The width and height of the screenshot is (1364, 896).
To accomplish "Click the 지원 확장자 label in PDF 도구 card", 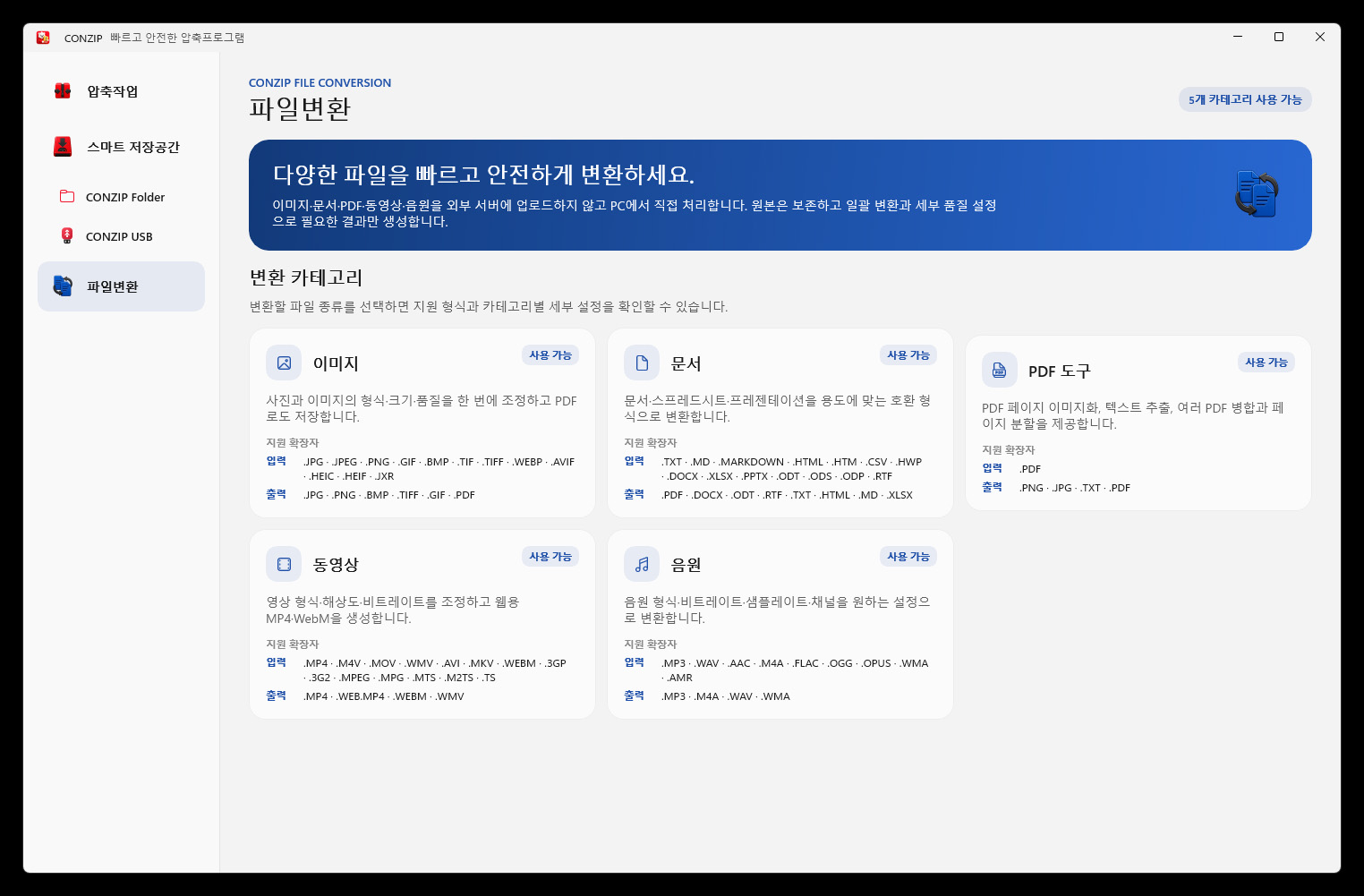I will click(x=1009, y=450).
